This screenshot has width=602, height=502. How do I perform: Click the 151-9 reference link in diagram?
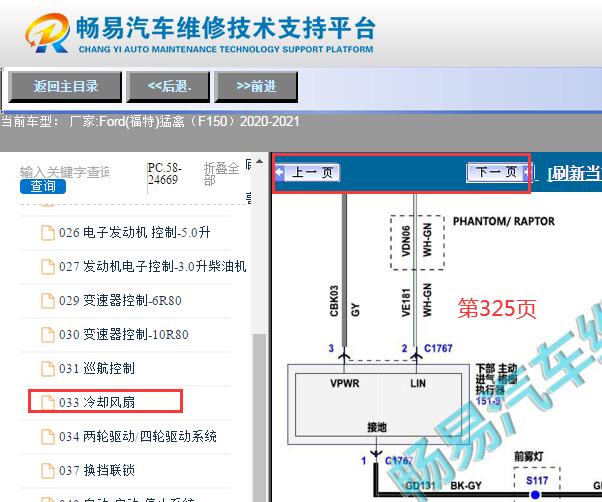pyautogui.click(x=488, y=401)
